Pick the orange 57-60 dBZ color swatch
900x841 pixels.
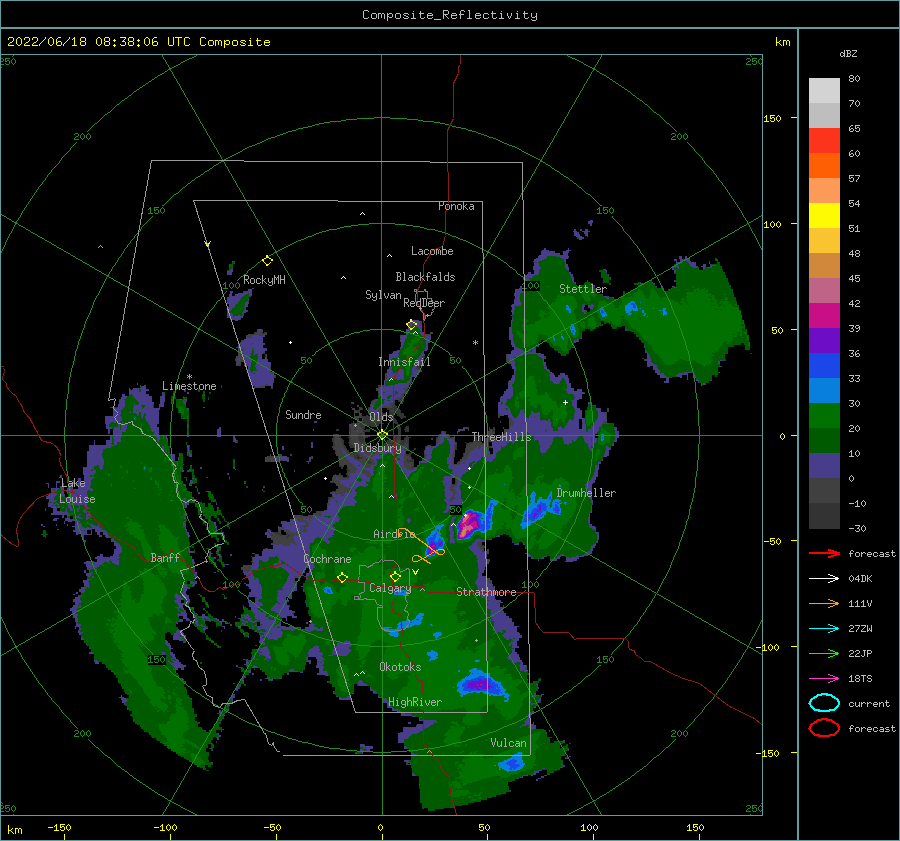point(824,166)
